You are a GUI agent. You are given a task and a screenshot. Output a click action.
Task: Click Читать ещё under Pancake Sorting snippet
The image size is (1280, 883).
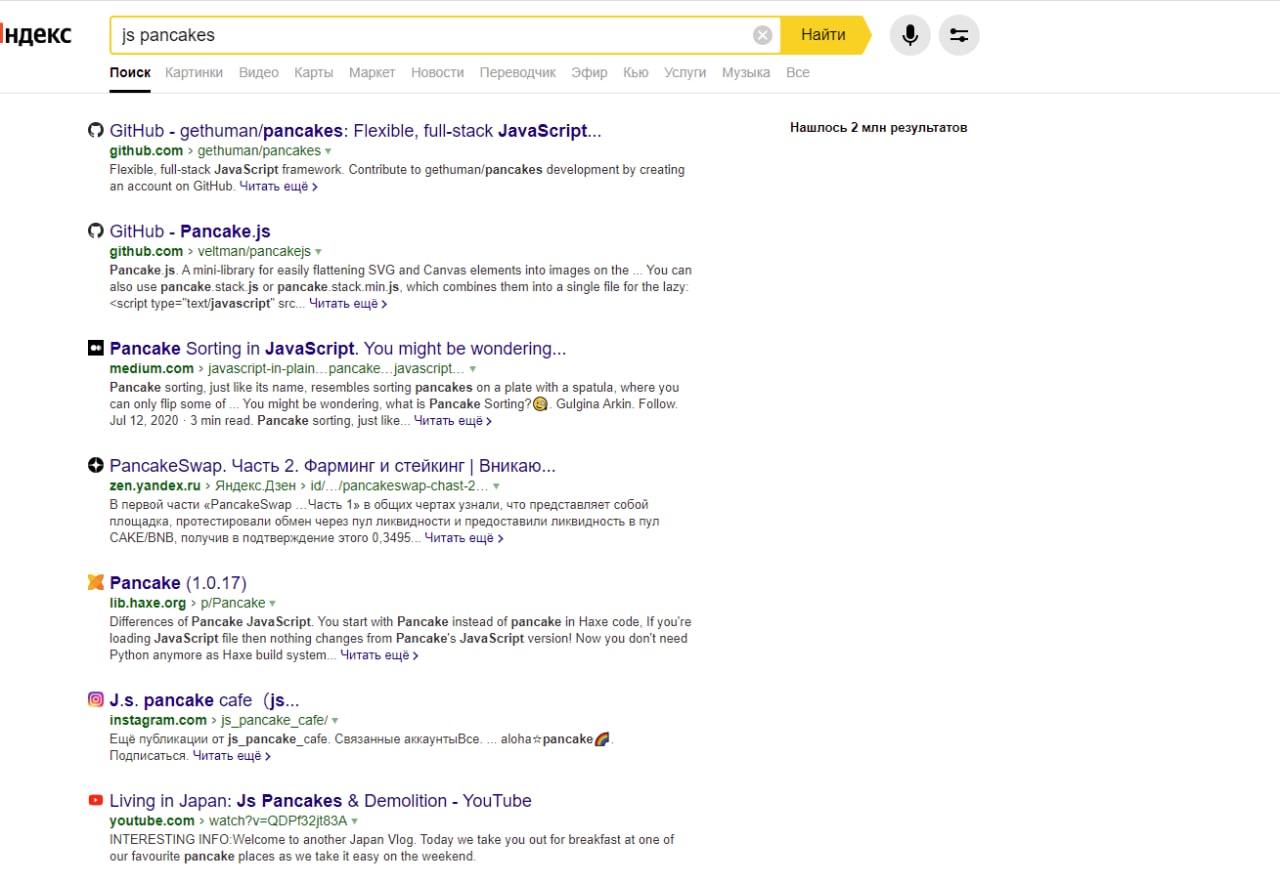point(453,421)
